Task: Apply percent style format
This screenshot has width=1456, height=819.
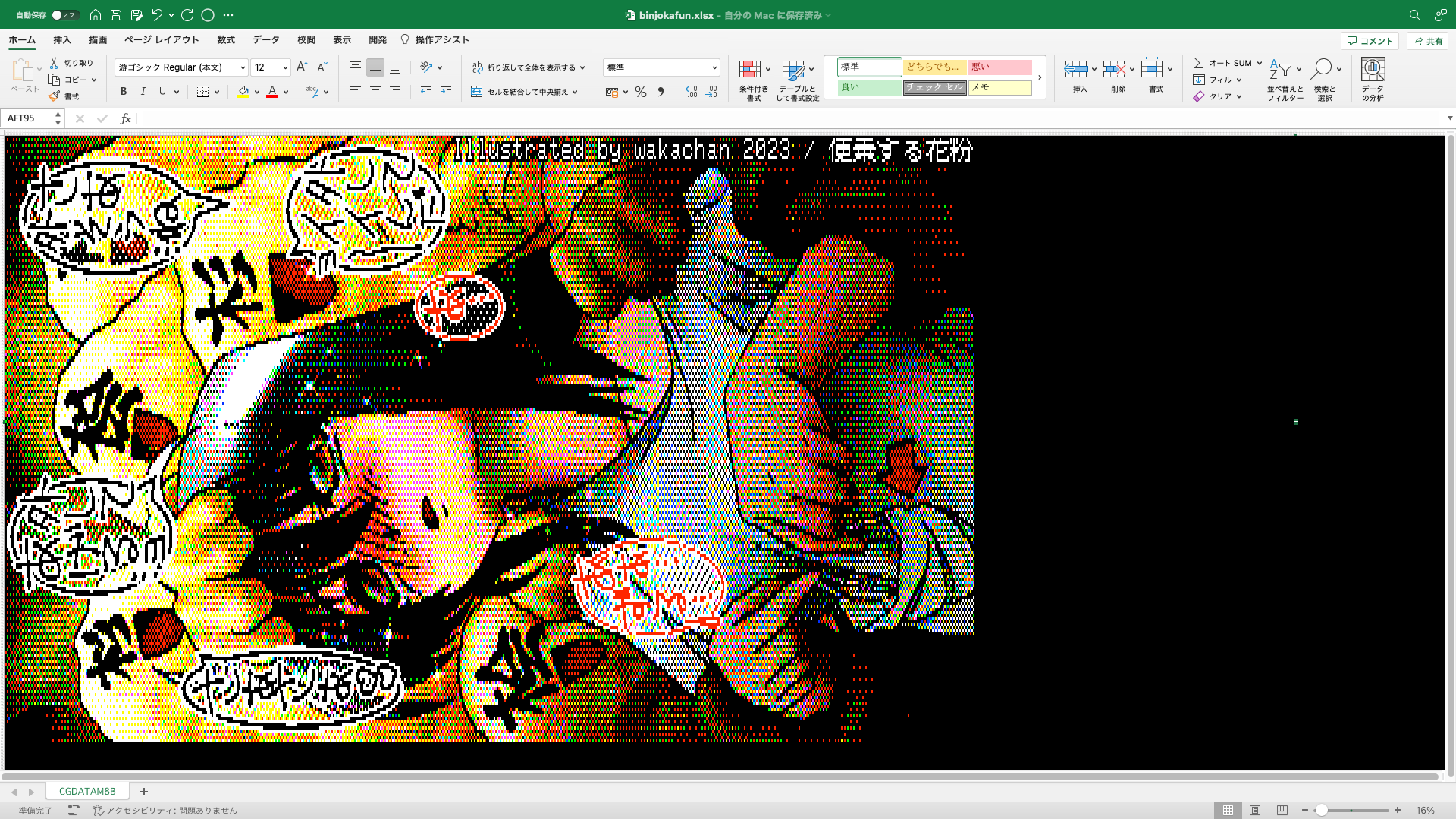Action: click(x=641, y=92)
